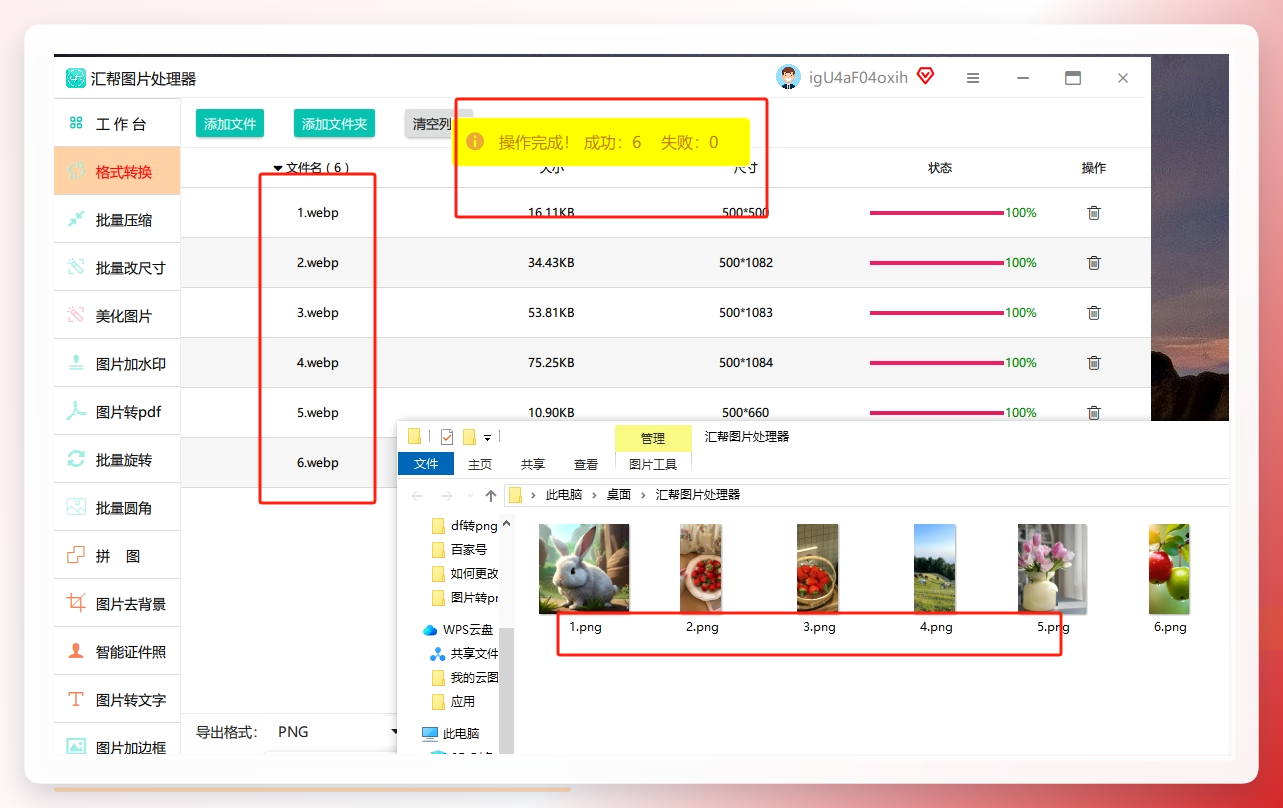
Task: Click the user avatar icon
Action: (x=788, y=77)
